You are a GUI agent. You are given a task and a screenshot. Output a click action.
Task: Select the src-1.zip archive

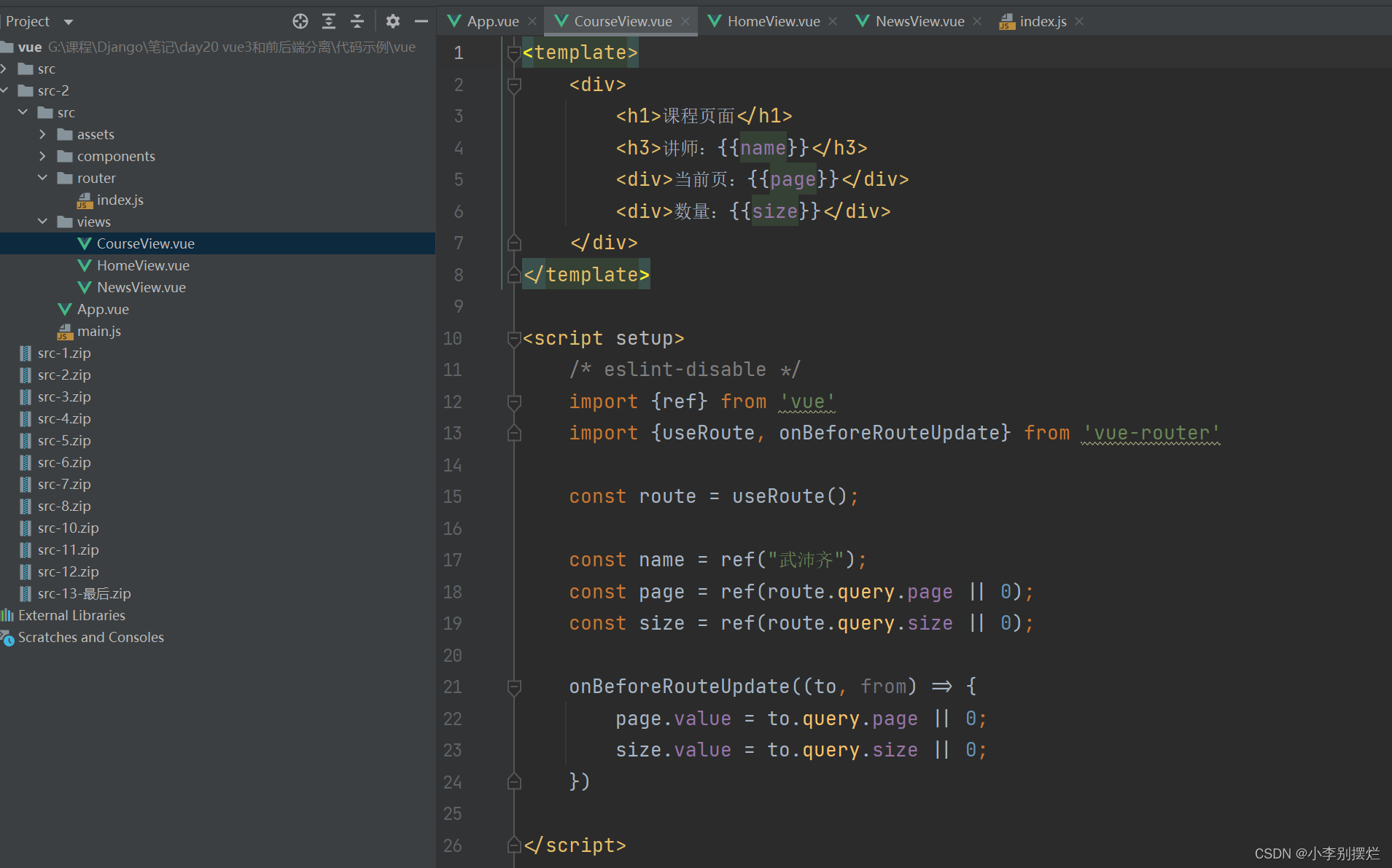click(217, 353)
